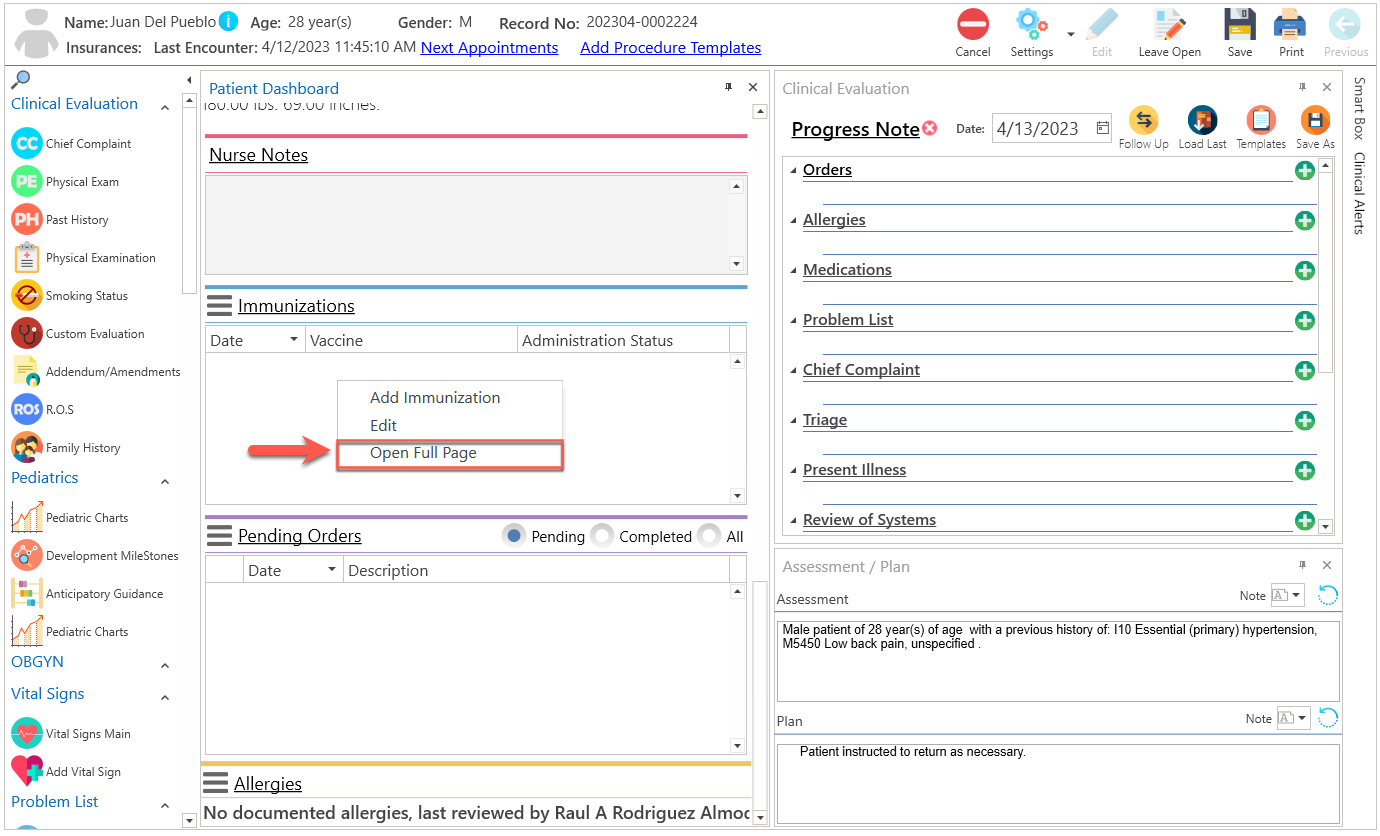1380x836 pixels.
Task: Click the Load Last icon
Action: [1202, 121]
